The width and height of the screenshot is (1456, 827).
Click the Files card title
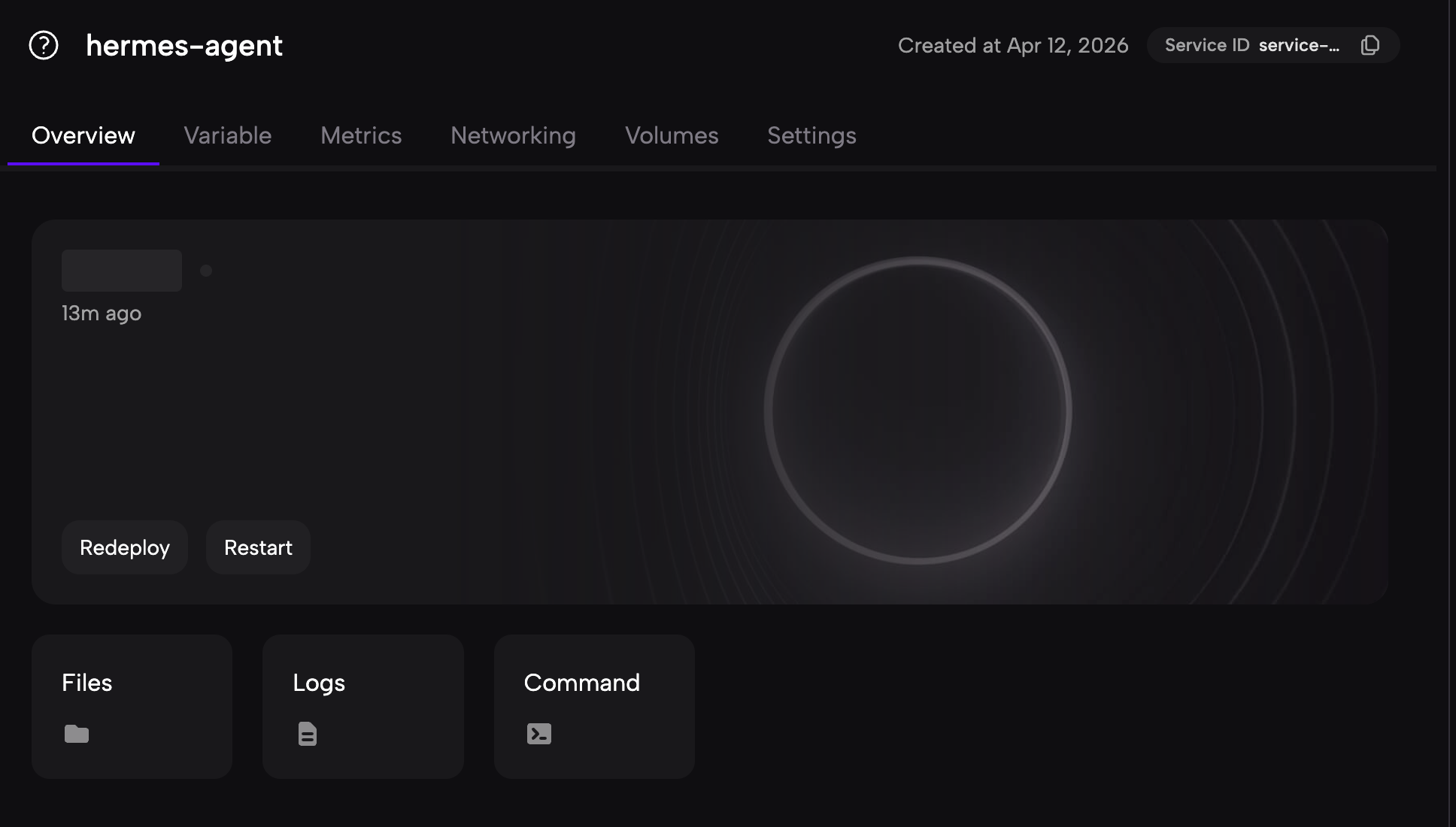pos(87,683)
